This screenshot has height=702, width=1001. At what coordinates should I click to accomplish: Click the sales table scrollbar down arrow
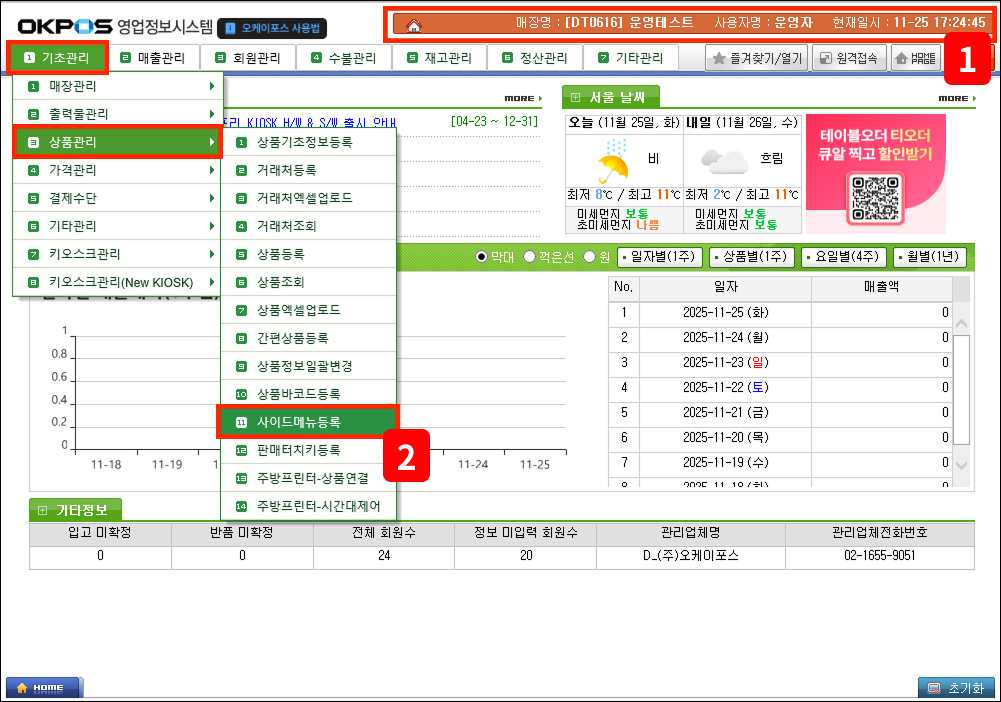[x=961, y=465]
